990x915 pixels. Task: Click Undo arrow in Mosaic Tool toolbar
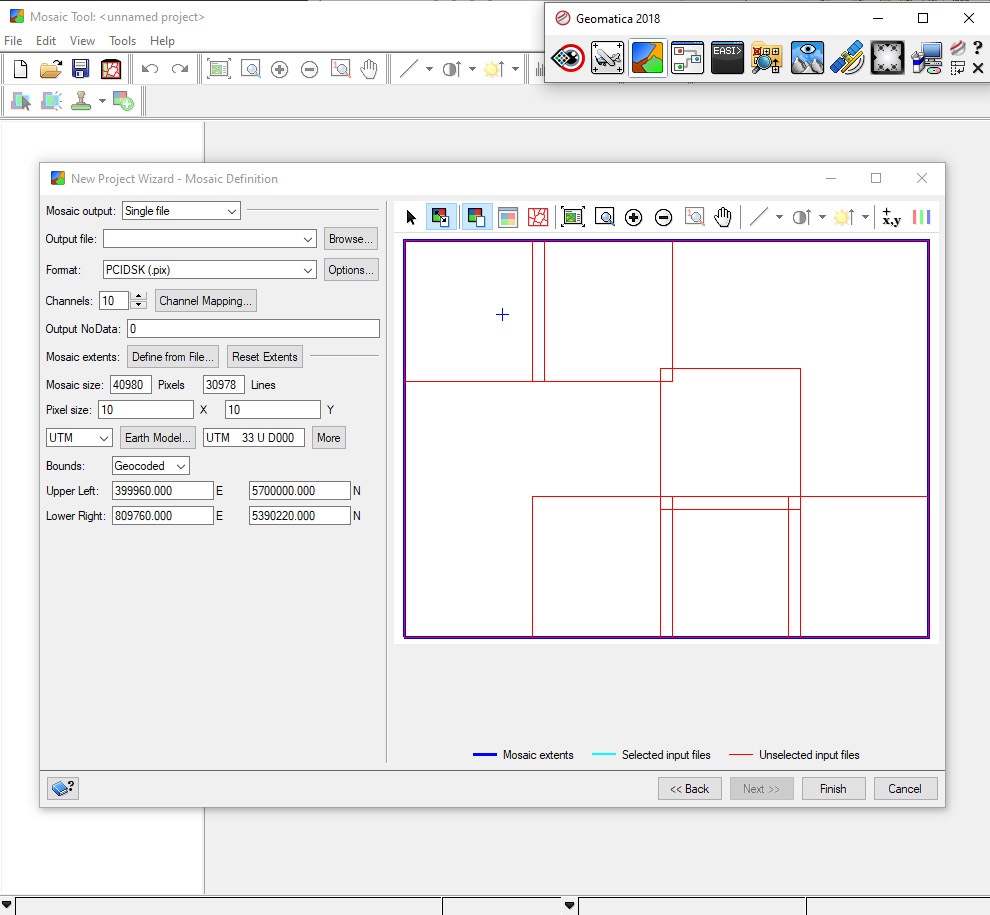pyautogui.click(x=150, y=69)
